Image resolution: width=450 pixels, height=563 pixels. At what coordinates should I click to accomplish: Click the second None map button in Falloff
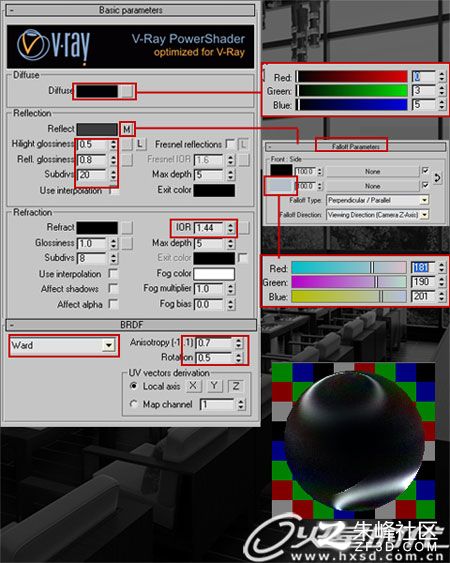[372, 186]
